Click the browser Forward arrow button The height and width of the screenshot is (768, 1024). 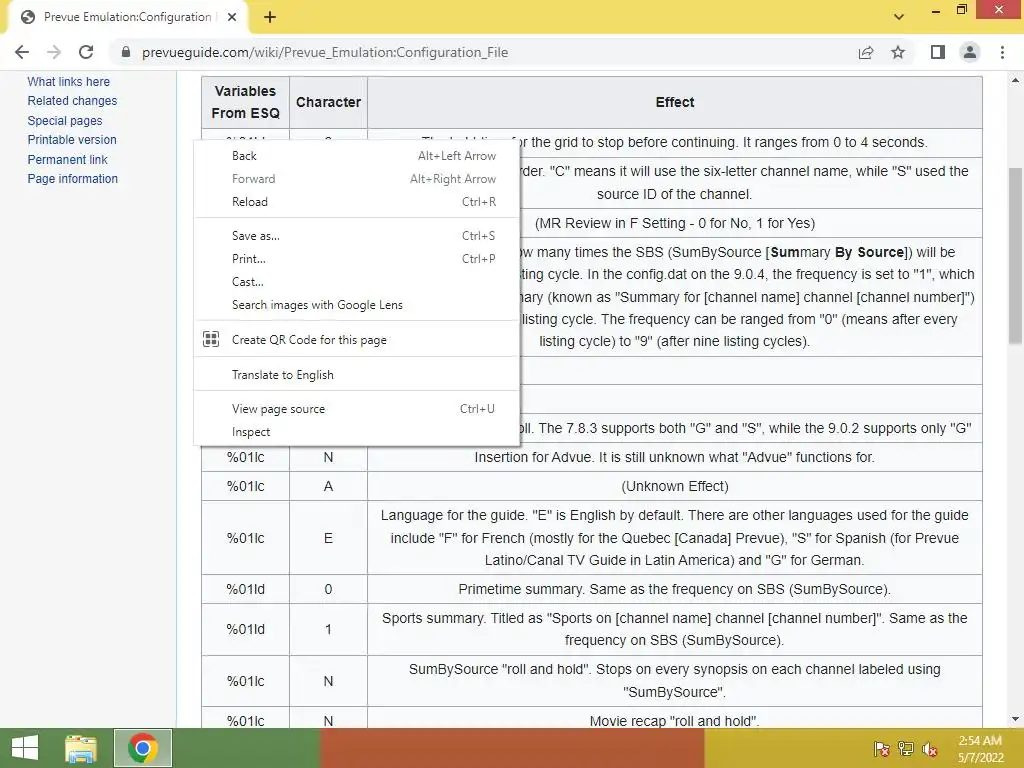(54, 52)
